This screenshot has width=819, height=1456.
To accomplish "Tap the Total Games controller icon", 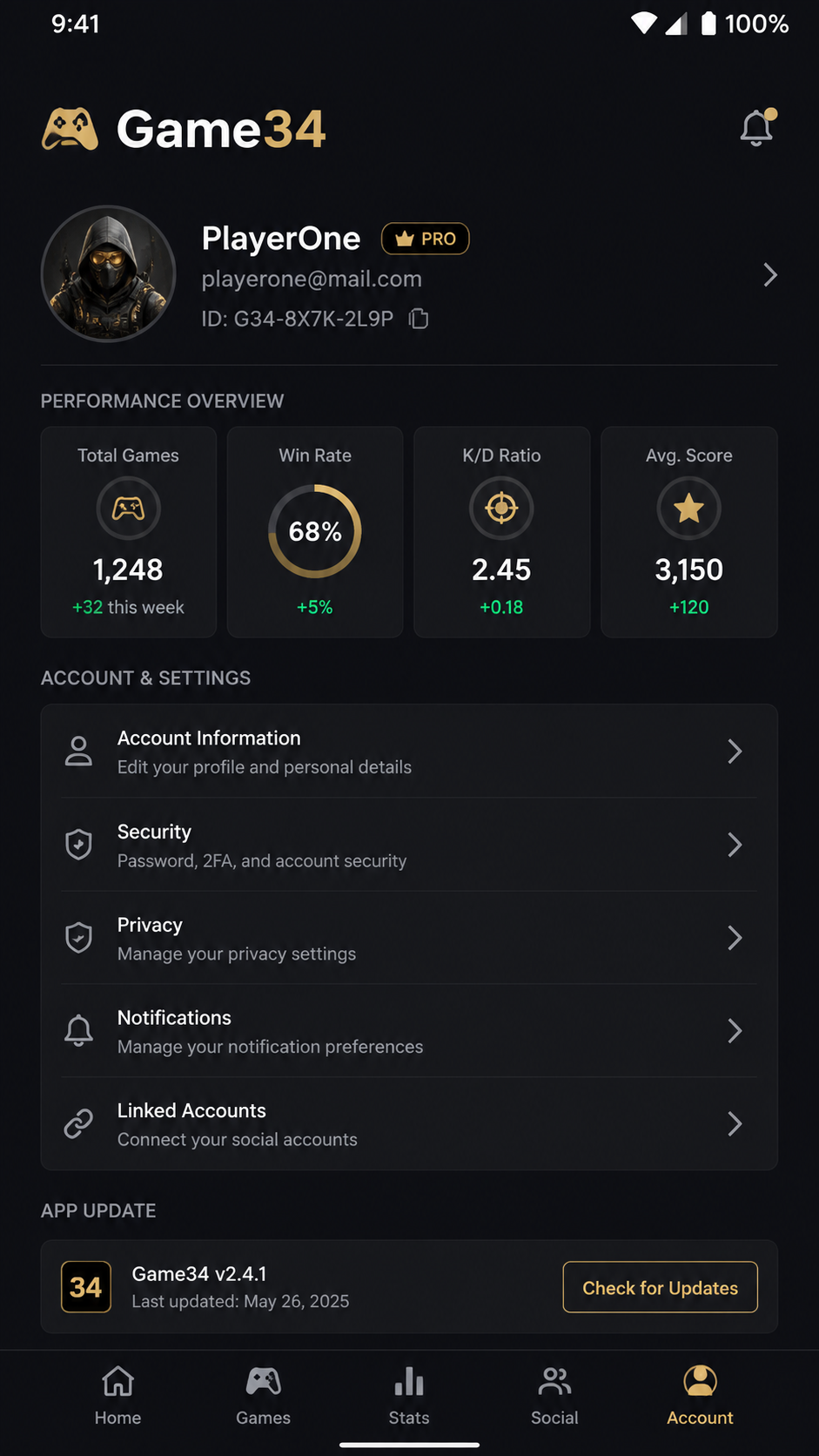I will coord(128,509).
